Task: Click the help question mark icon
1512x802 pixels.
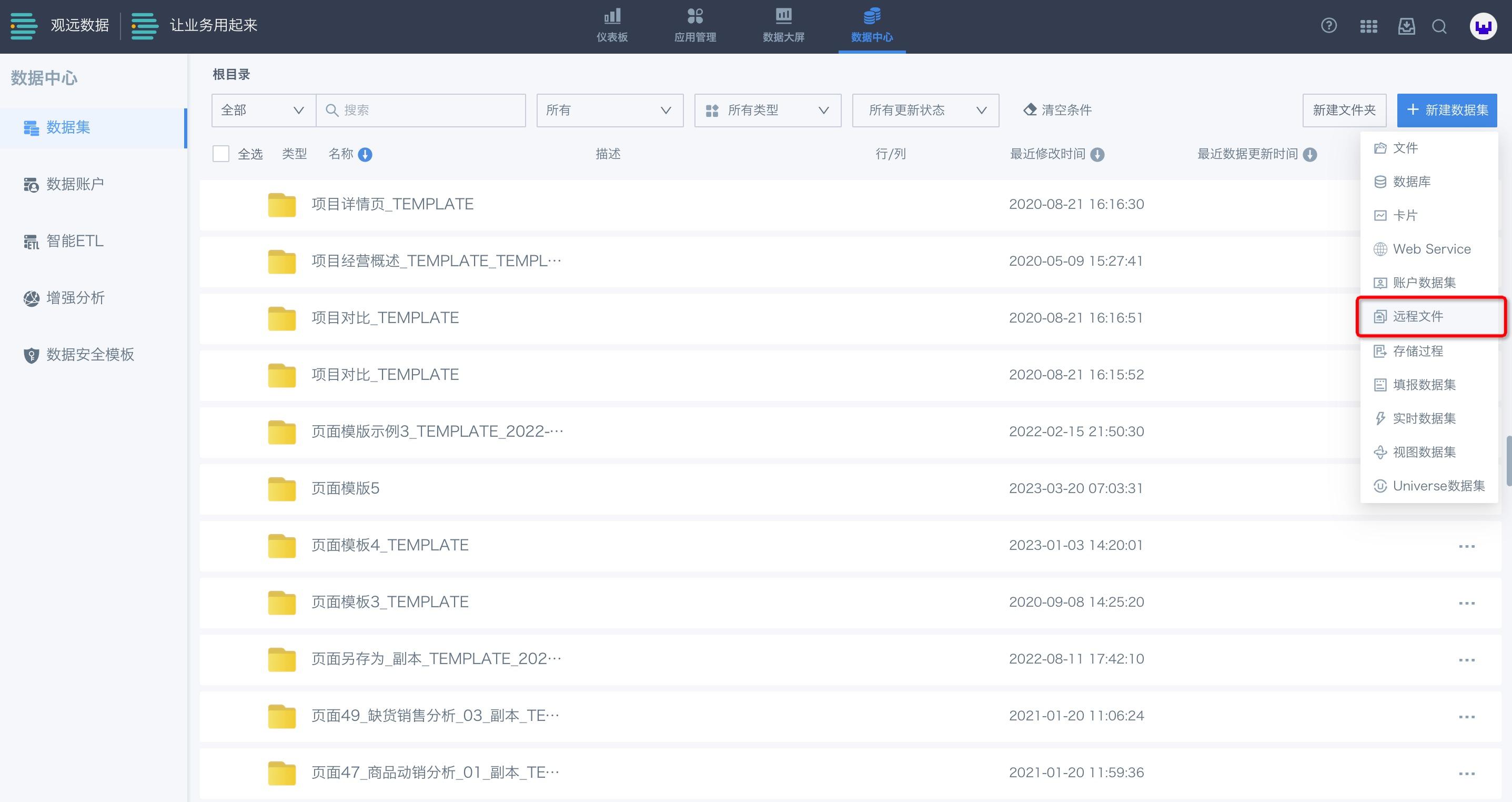Action: coord(1329,26)
